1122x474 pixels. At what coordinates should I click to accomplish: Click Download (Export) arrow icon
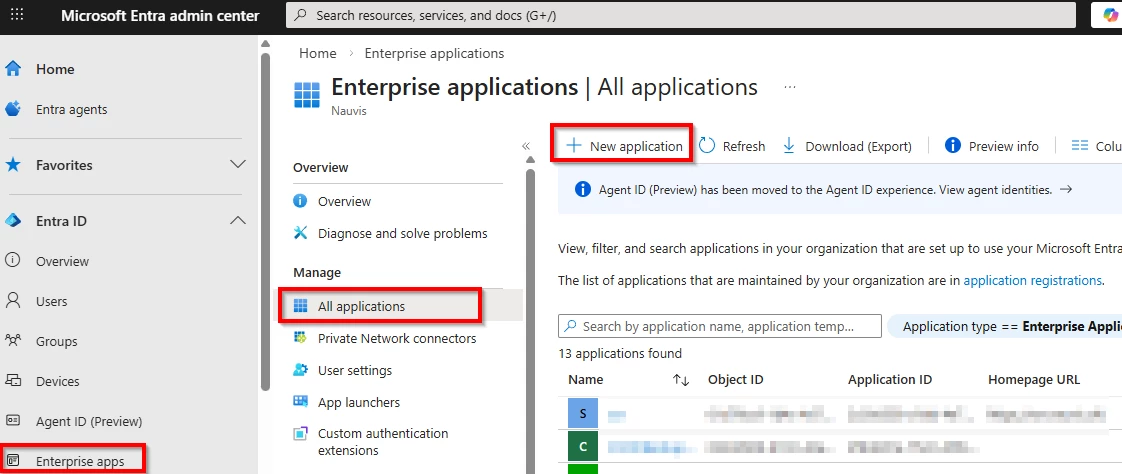(789, 146)
